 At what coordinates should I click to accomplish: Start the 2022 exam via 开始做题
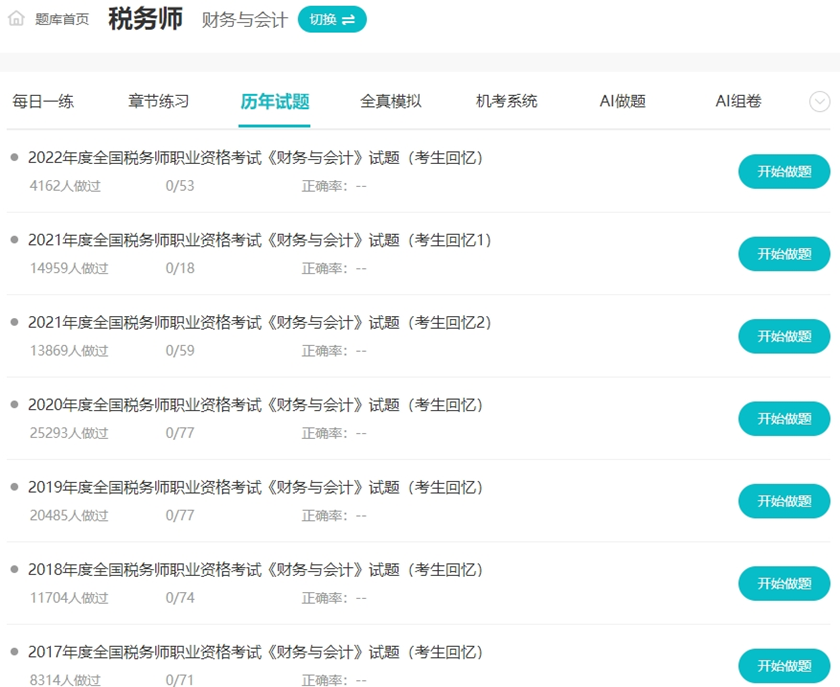(784, 171)
